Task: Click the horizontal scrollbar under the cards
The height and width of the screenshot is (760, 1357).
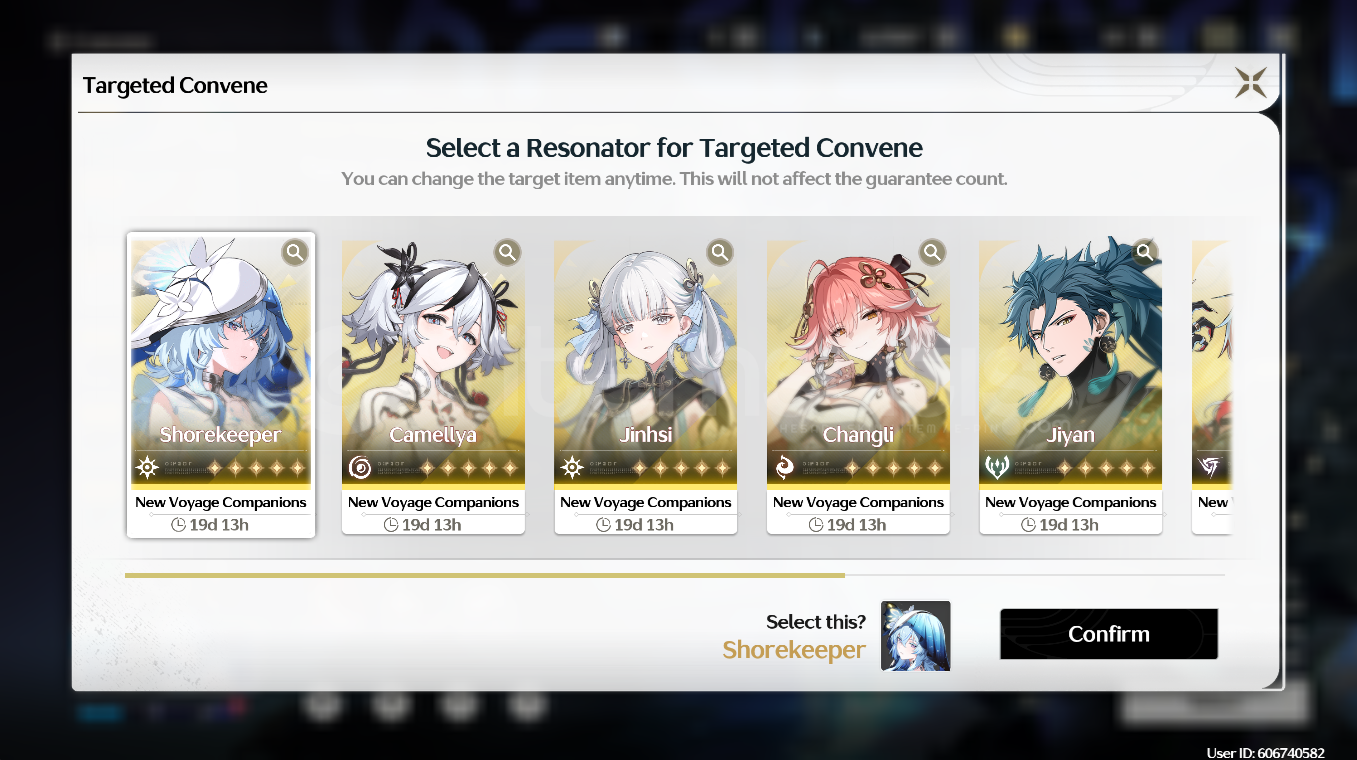Action: (675, 576)
